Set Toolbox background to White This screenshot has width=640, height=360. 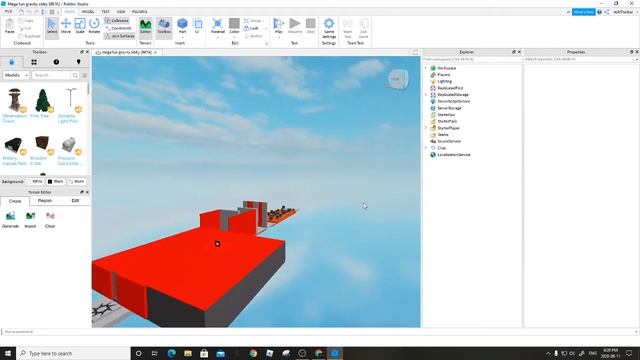35,181
